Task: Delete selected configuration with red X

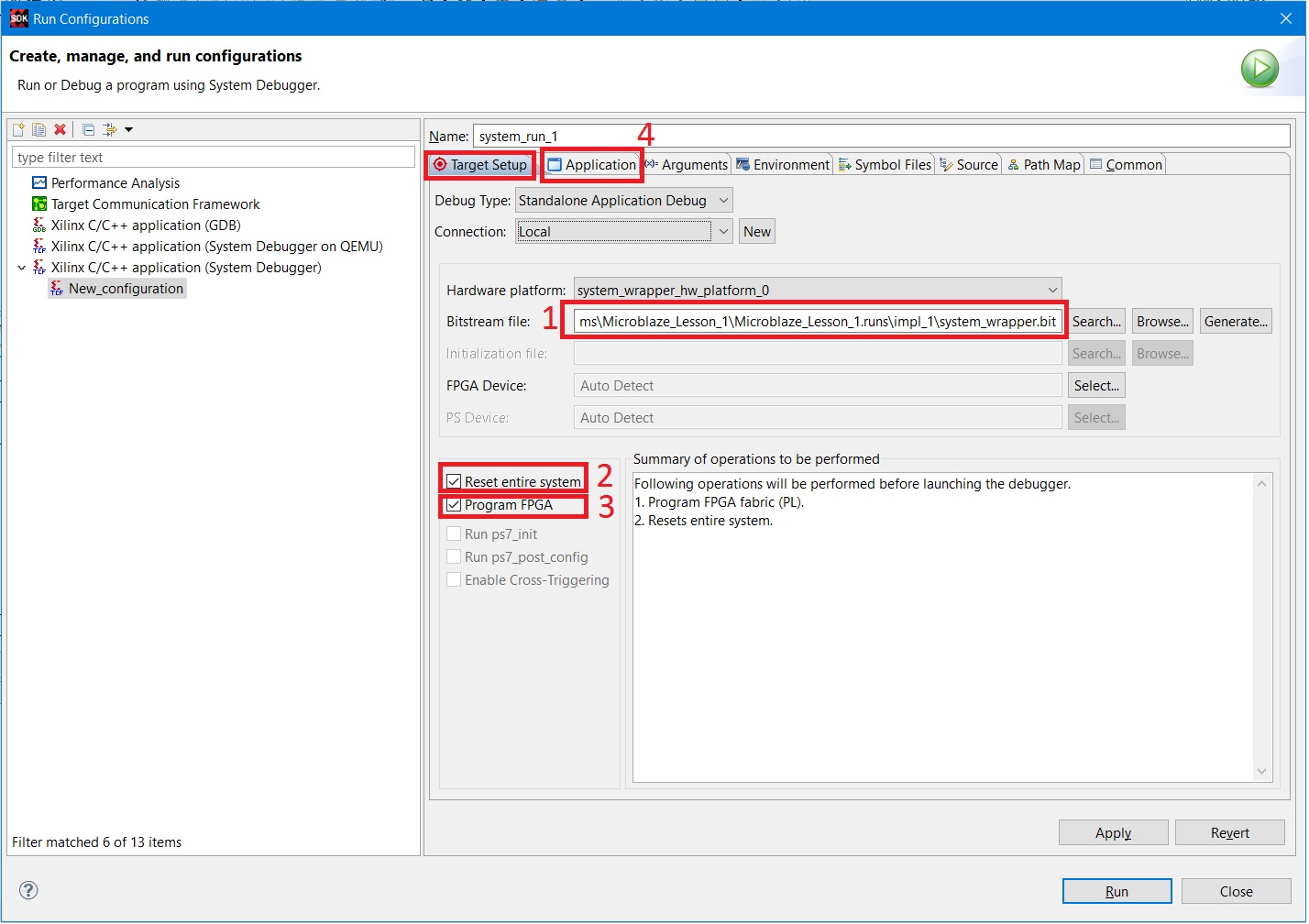Action: [x=60, y=130]
